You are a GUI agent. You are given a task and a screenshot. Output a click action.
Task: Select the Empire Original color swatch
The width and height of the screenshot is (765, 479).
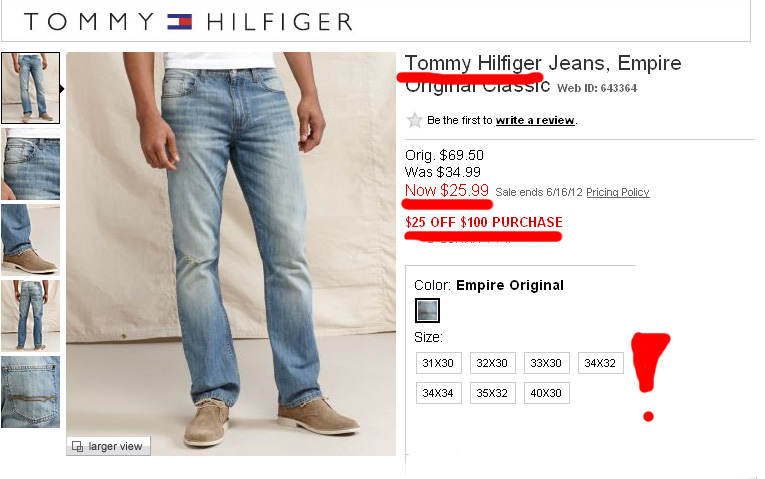point(427,310)
